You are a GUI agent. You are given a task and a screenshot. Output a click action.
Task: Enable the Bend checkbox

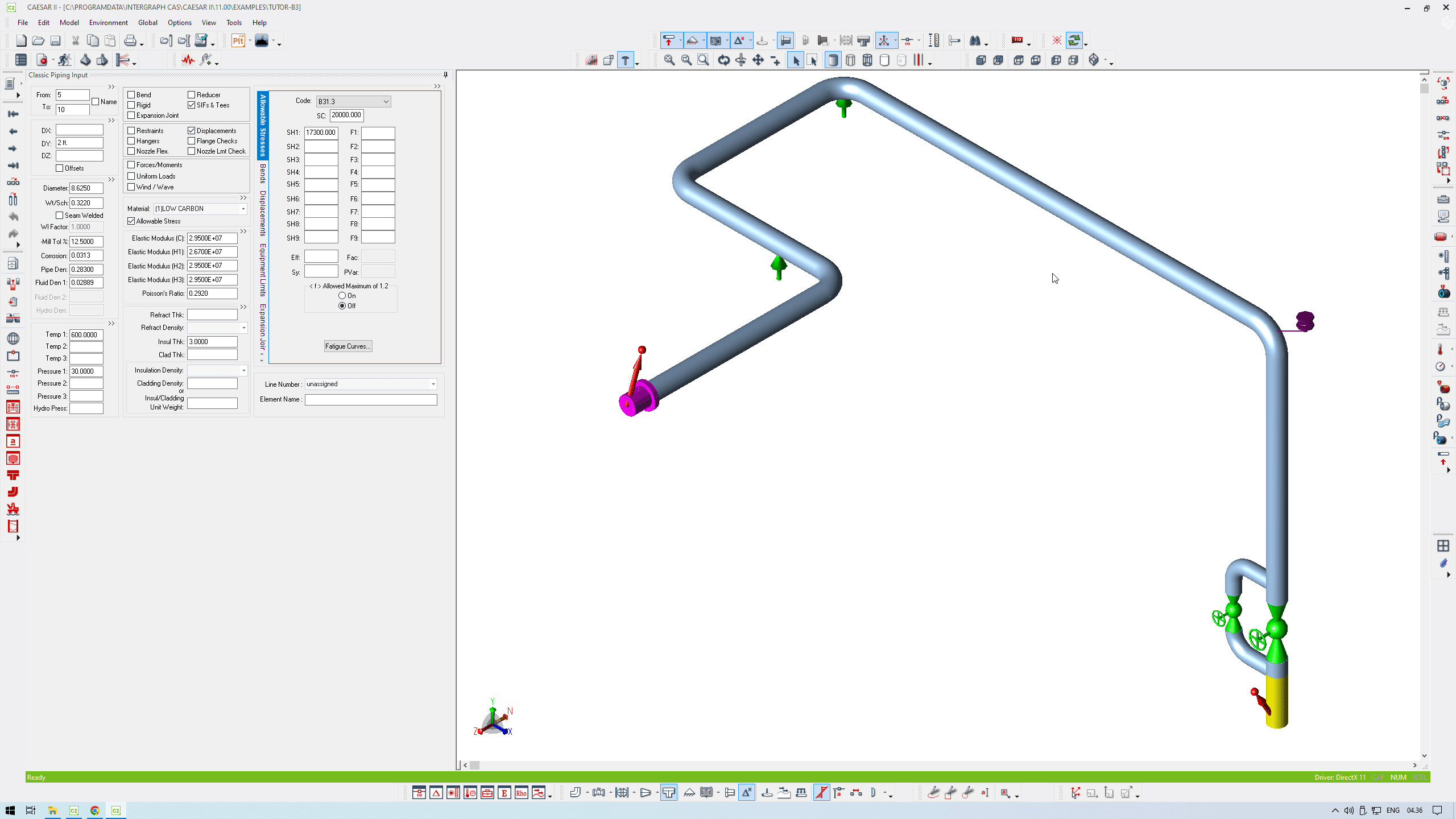pos(131,95)
